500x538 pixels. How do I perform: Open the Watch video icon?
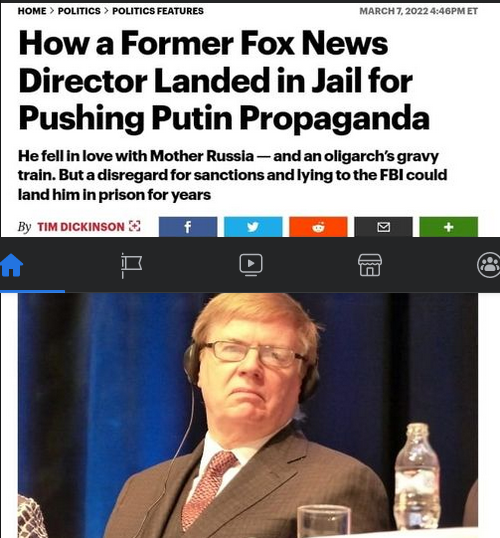(251, 265)
